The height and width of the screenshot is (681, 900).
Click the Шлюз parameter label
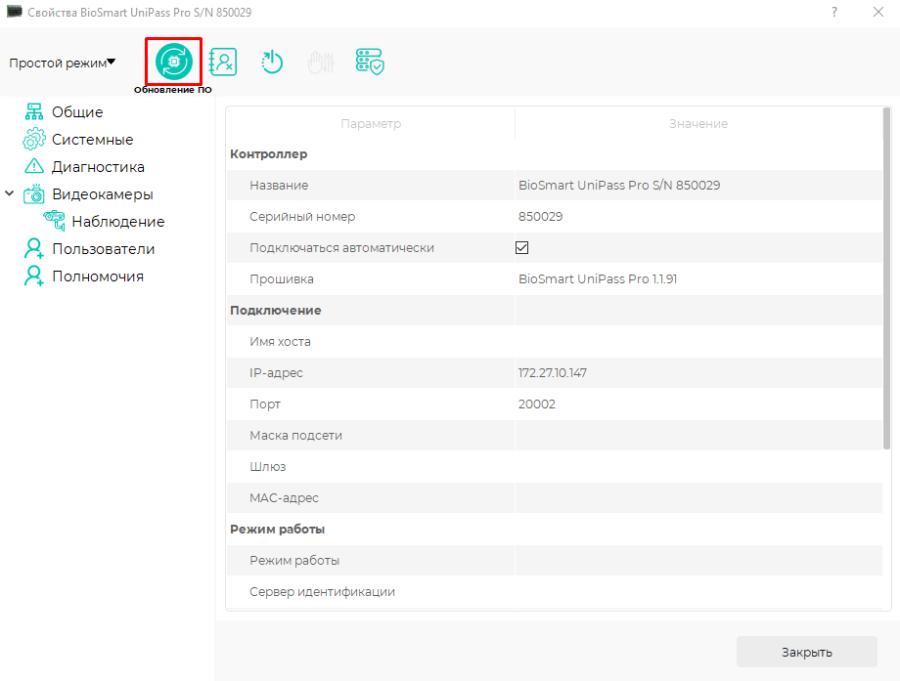(x=267, y=467)
